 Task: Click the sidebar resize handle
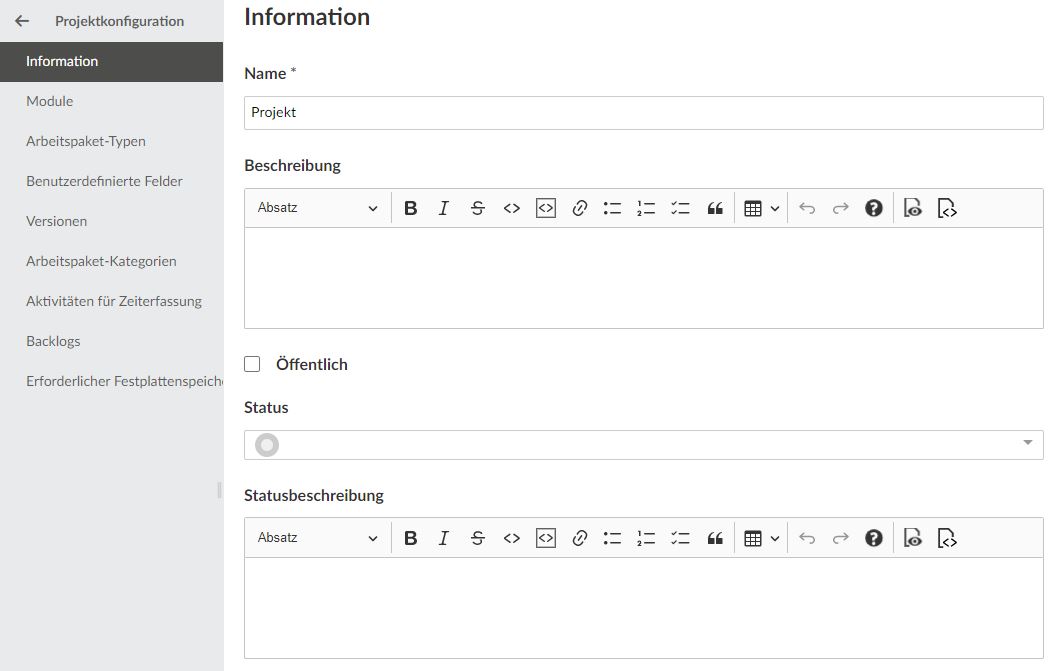(219, 490)
